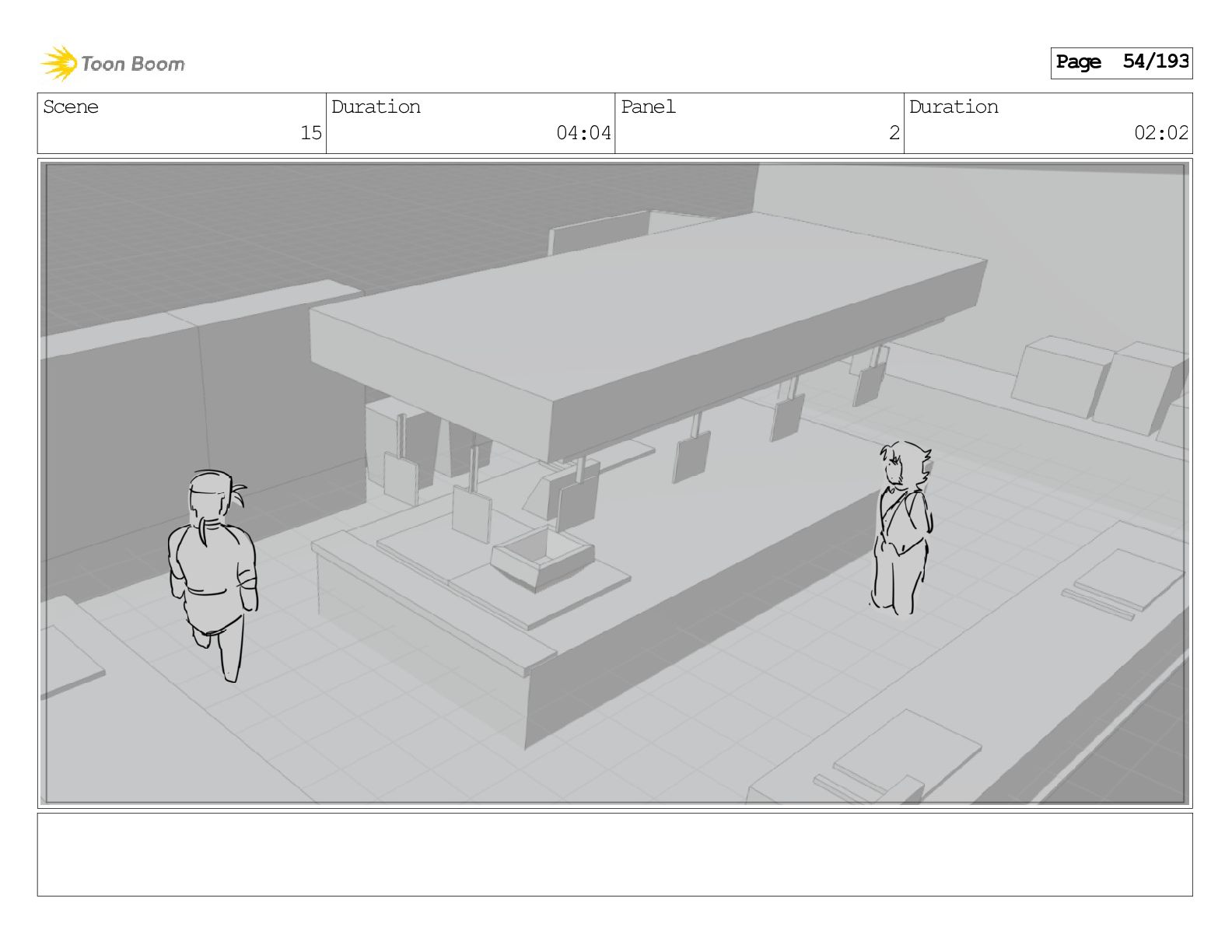
Task: Click the standing character on the right
Action: click(x=902, y=527)
